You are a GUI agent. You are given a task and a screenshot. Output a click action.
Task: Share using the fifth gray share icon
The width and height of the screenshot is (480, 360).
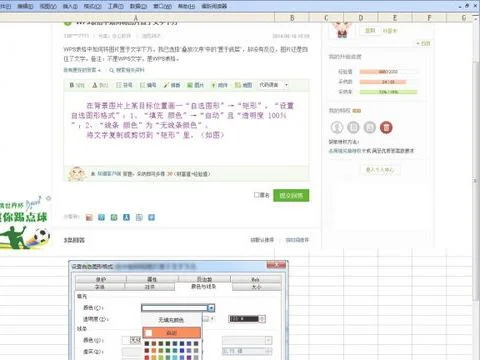139,218
